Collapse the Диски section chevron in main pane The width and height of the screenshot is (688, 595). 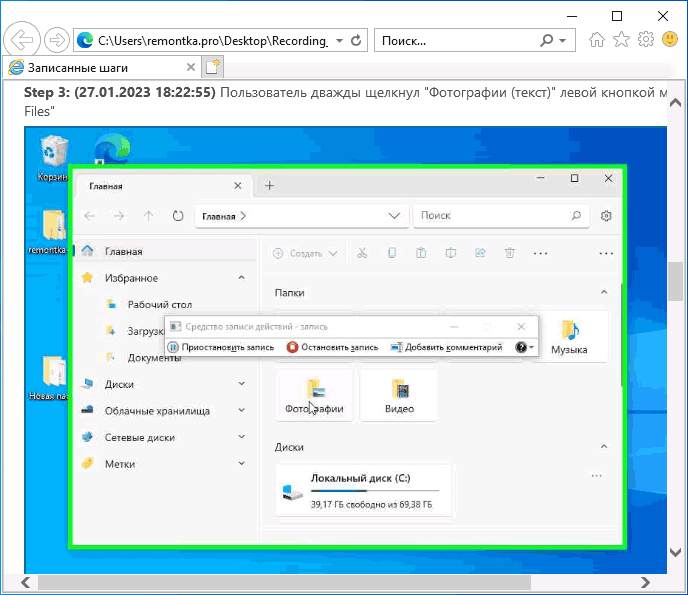[x=604, y=447]
